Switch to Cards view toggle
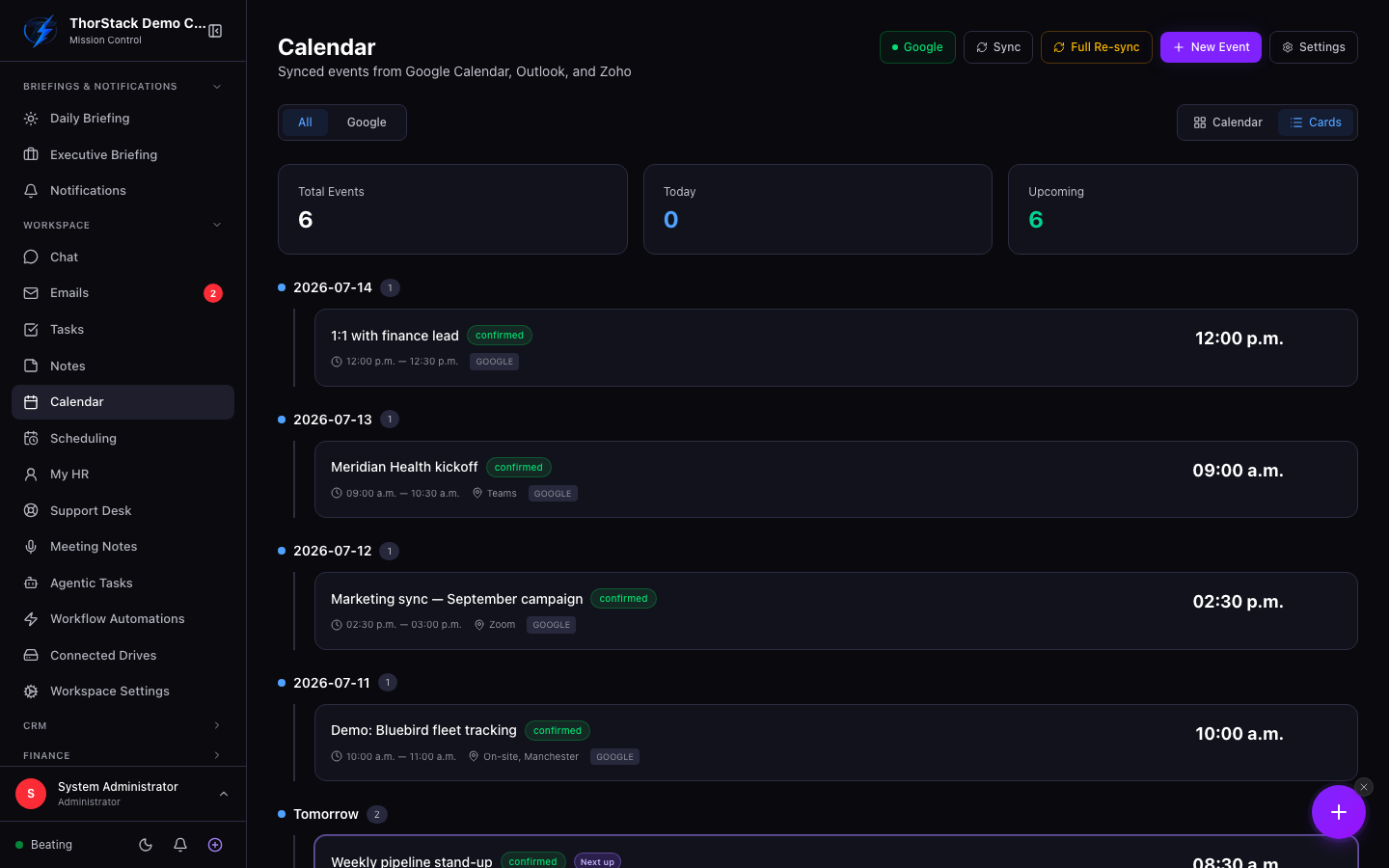The height and width of the screenshot is (868, 1389). (1316, 122)
